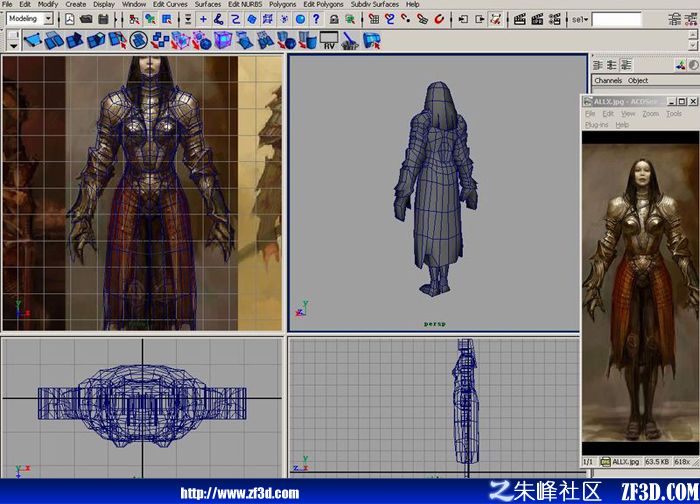Click shelf scroll up arrow
The image size is (700, 504).
click(692, 34)
